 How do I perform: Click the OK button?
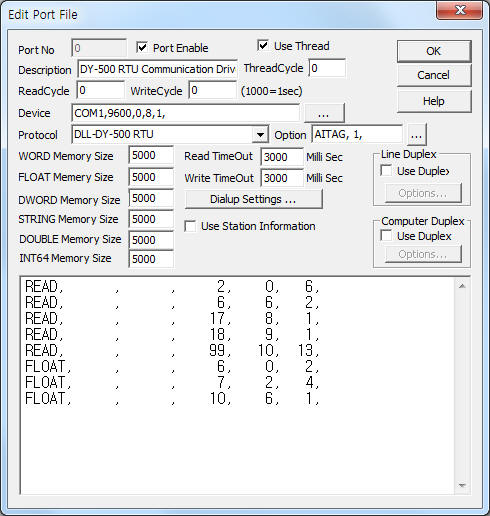(434, 51)
